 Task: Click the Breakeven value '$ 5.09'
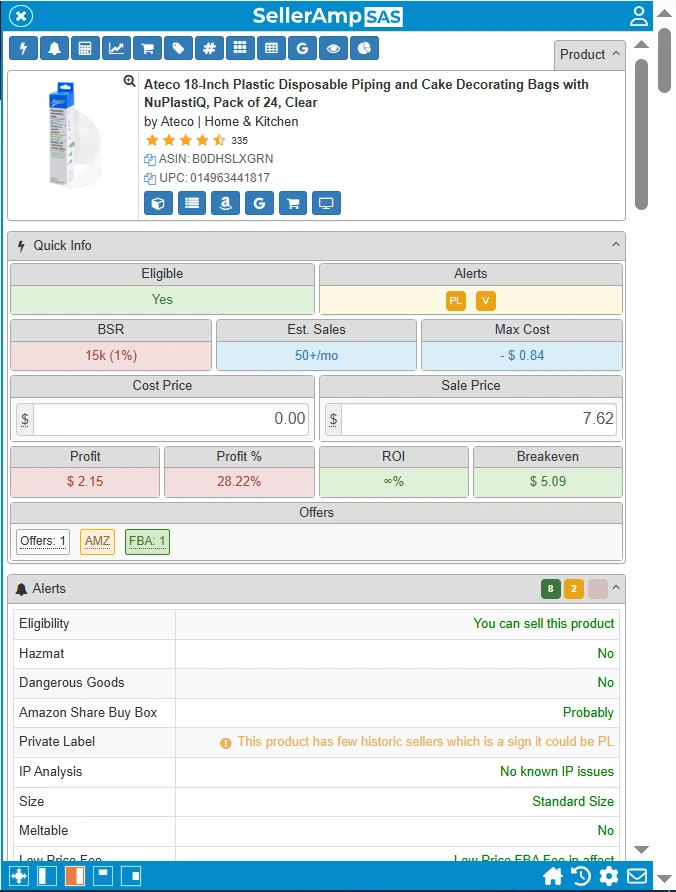pyautogui.click(x=548, y=482)
